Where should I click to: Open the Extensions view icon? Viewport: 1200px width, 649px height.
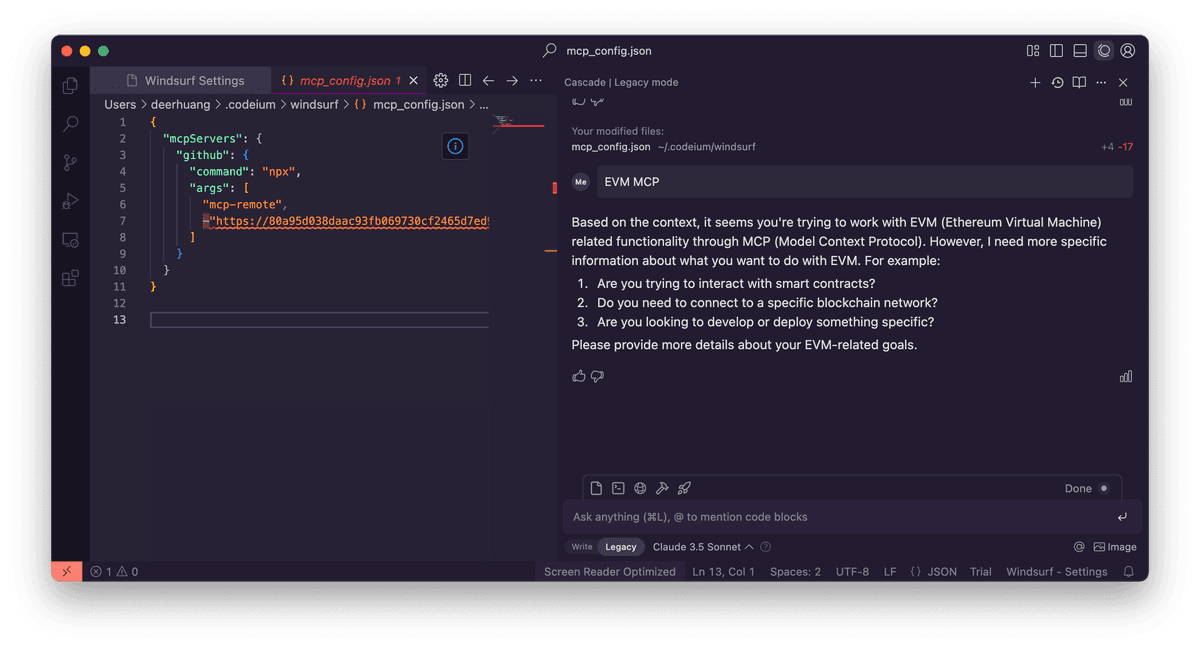70,280
